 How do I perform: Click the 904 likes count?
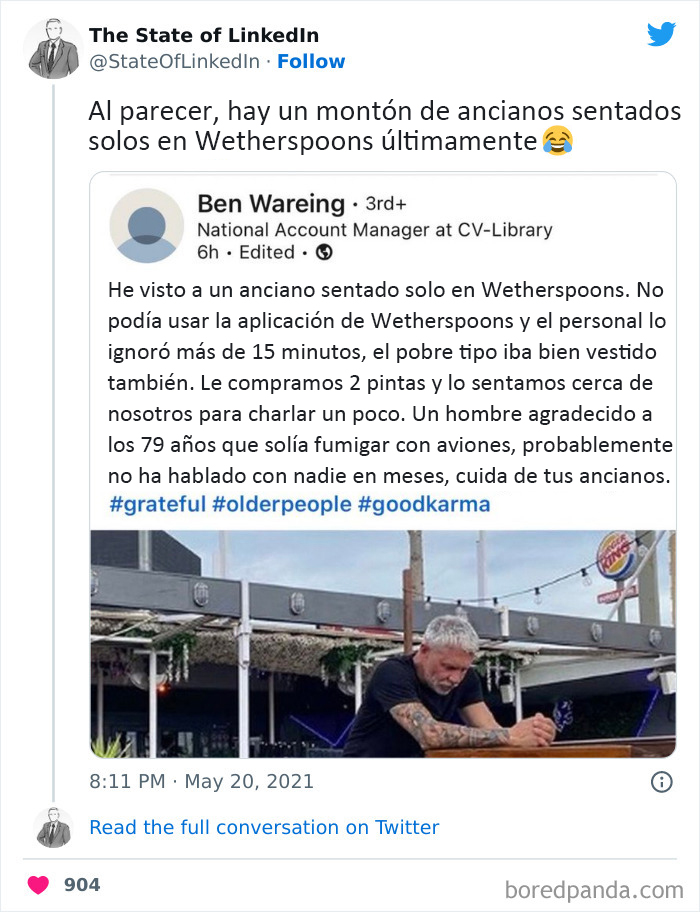click(82, 885)
